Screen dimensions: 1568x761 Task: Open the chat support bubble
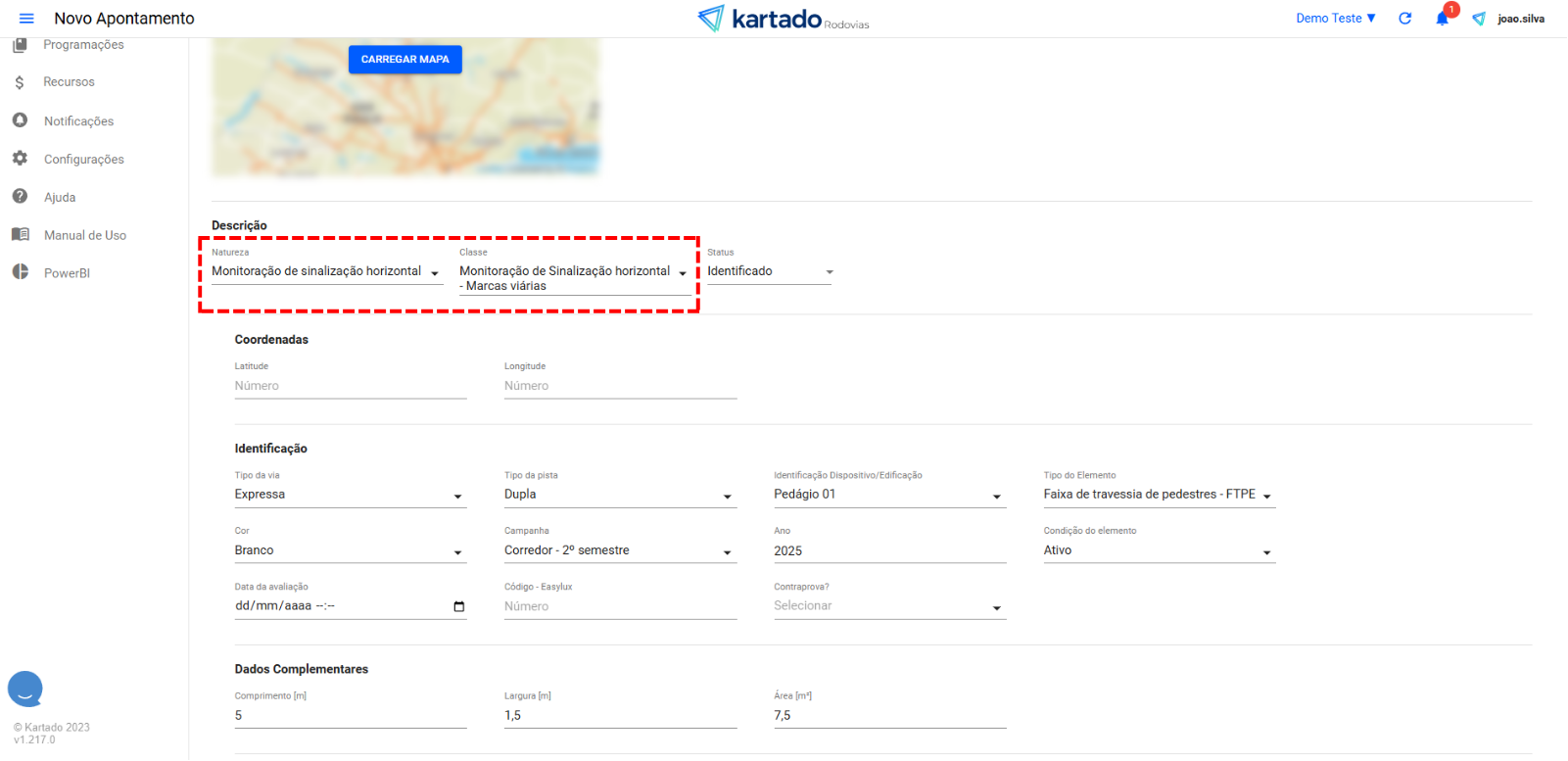coord(25,689)
